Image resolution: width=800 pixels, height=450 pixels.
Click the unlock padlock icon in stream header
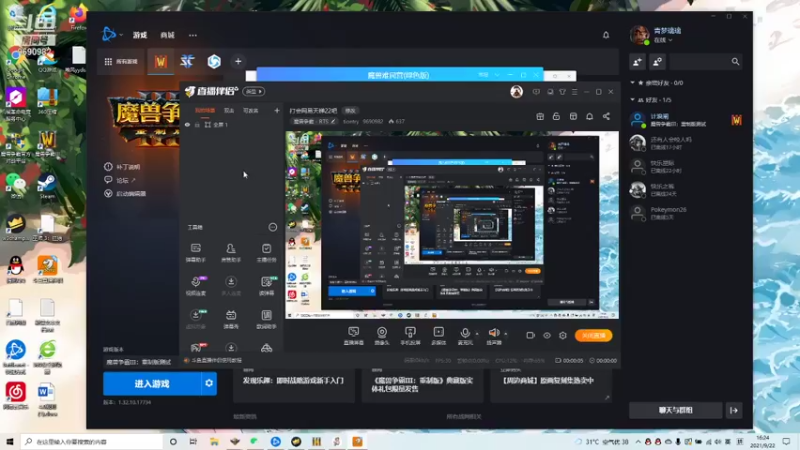tap(556, 116)
